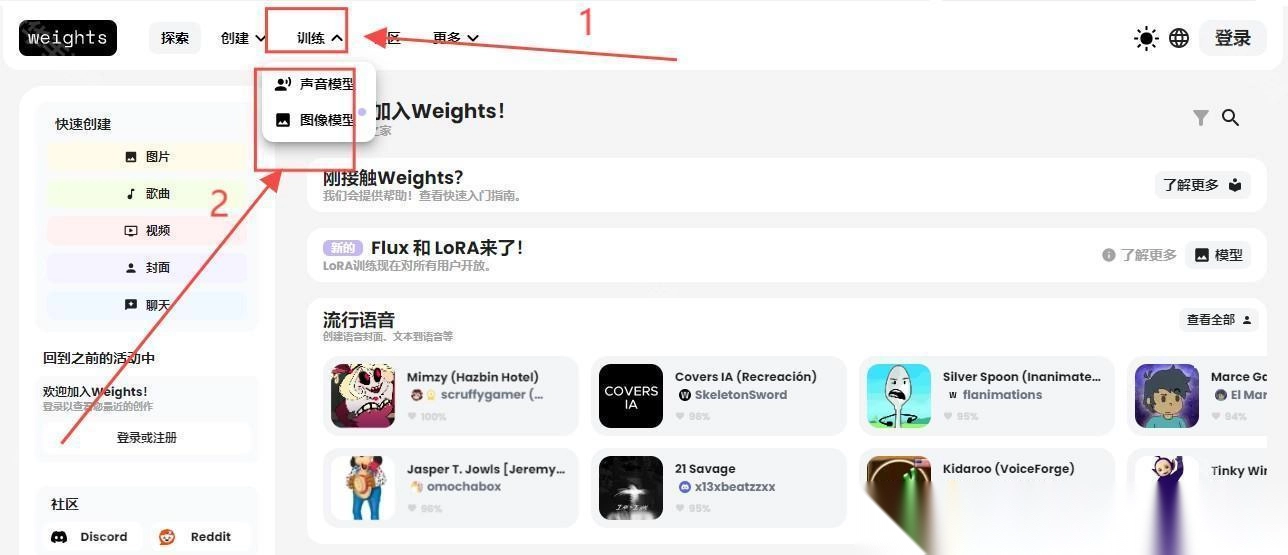Open the 探索 tab
The width and height of the screenshot is (1288, 555).
(x=175, y=38)
